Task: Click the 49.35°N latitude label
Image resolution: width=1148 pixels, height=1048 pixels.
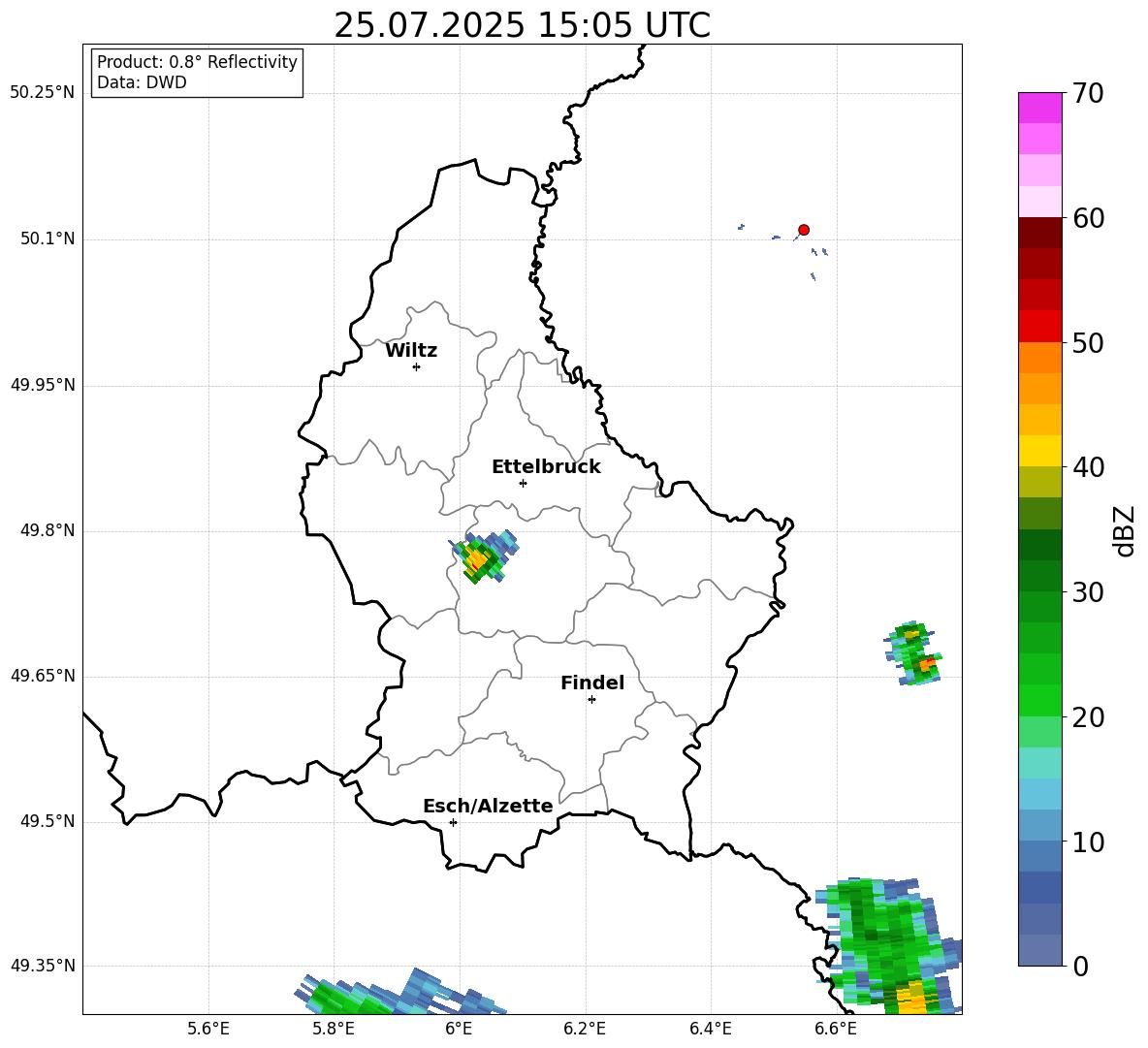Action: coord(43,967)
